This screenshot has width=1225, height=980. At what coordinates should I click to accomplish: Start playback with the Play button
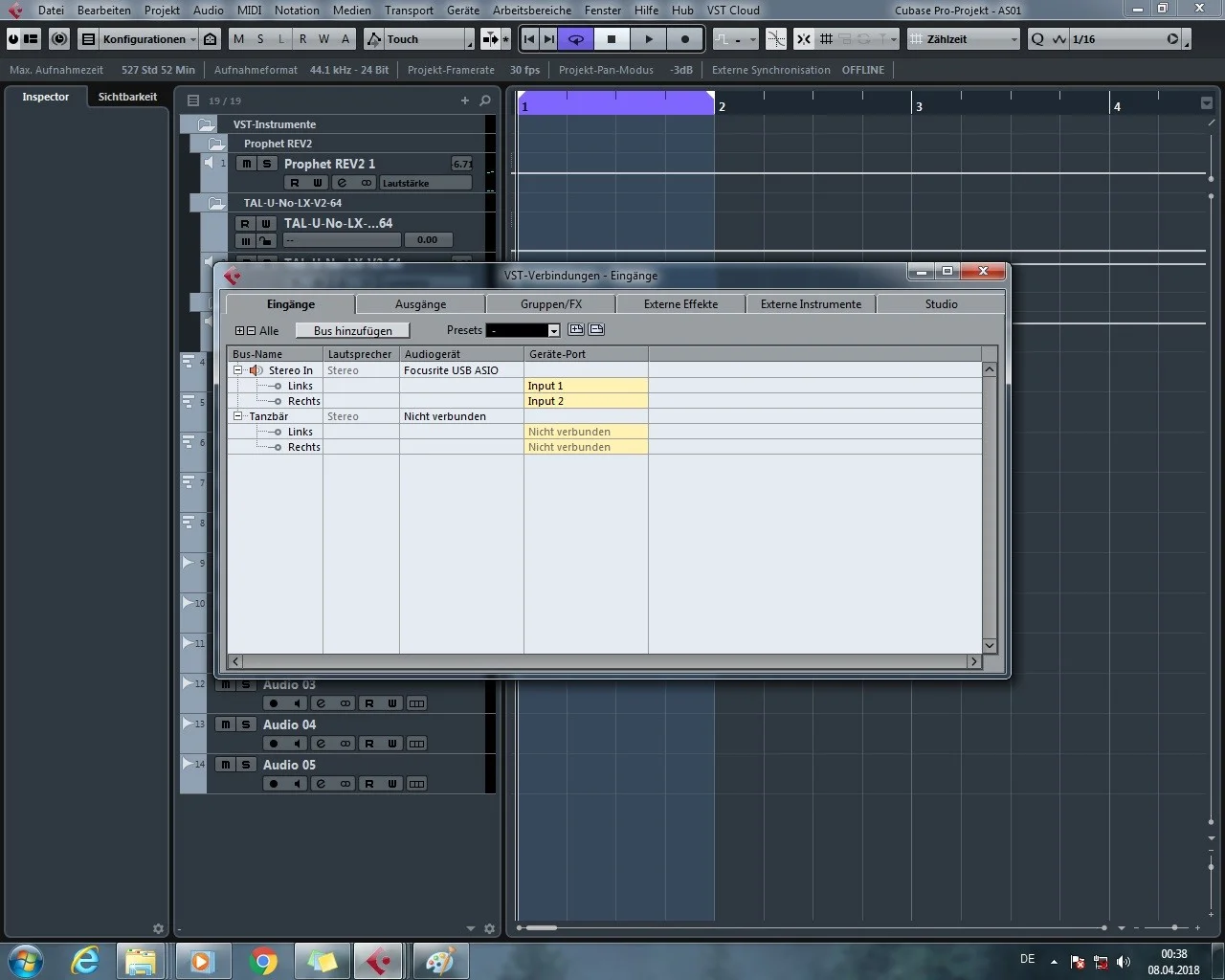coord(648,39)
